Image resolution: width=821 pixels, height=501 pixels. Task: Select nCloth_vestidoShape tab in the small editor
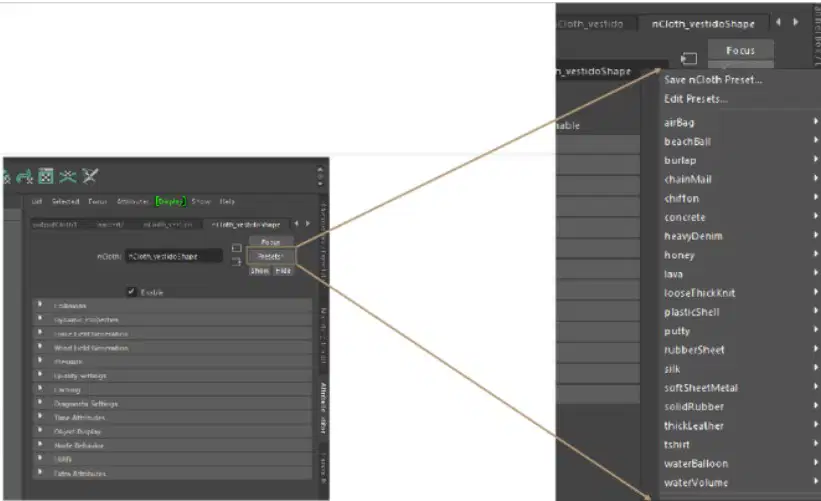pyautogui.click(x=246, y=225)
